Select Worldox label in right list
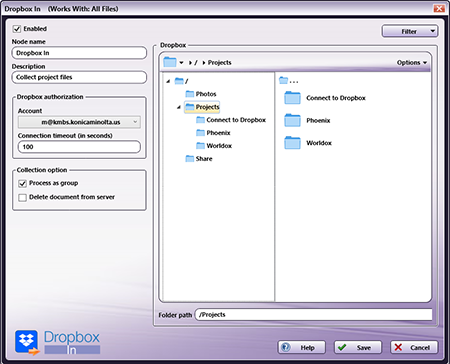450x364 pixels. [x=319, y=143]
